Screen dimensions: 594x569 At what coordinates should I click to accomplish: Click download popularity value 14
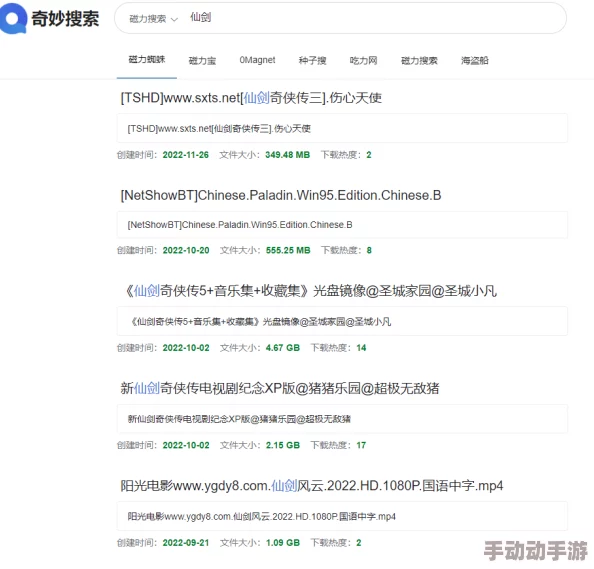pyautogui.click(x=361, y=348)
